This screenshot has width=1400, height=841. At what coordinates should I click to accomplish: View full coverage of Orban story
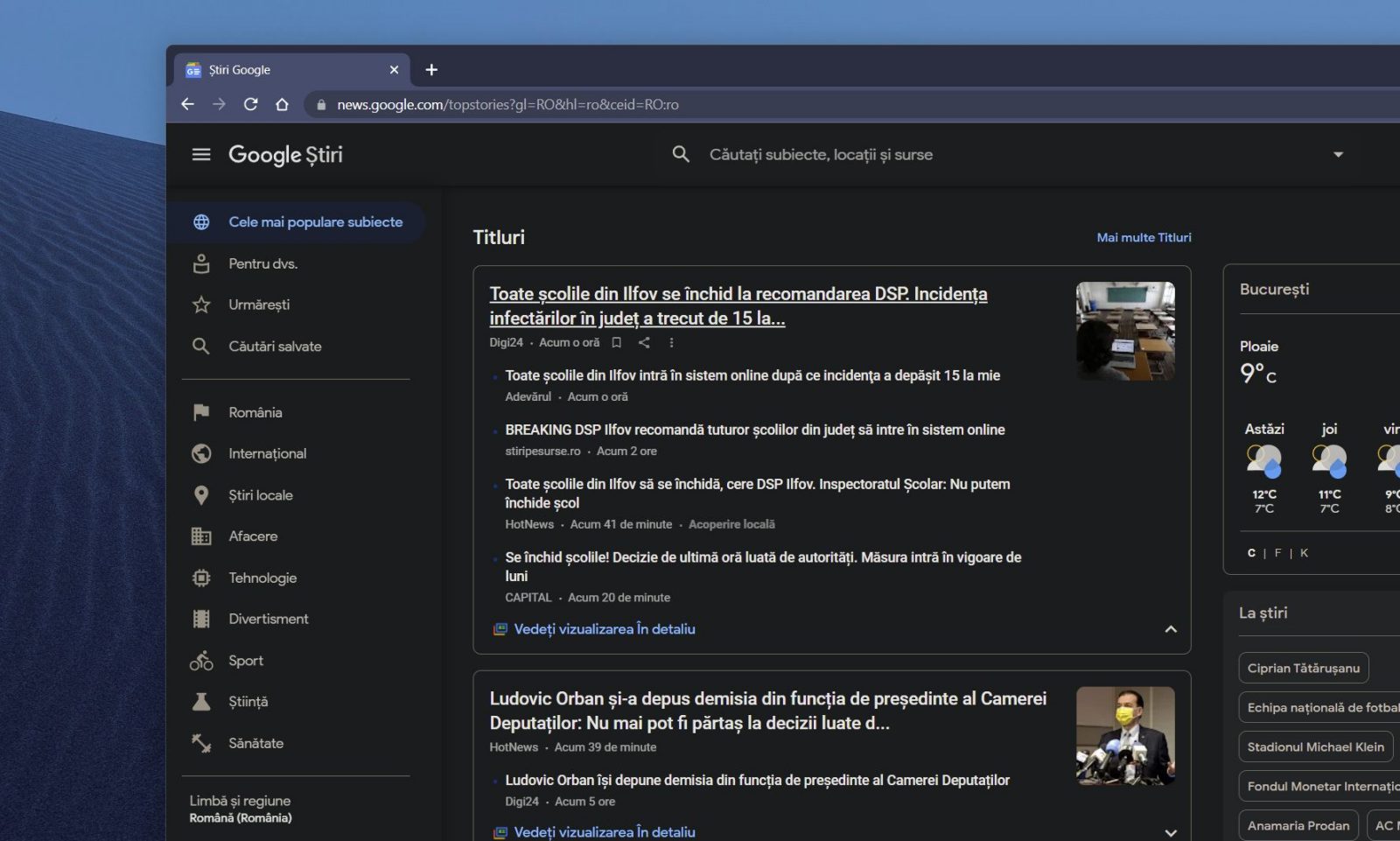(x=595, y=832)
